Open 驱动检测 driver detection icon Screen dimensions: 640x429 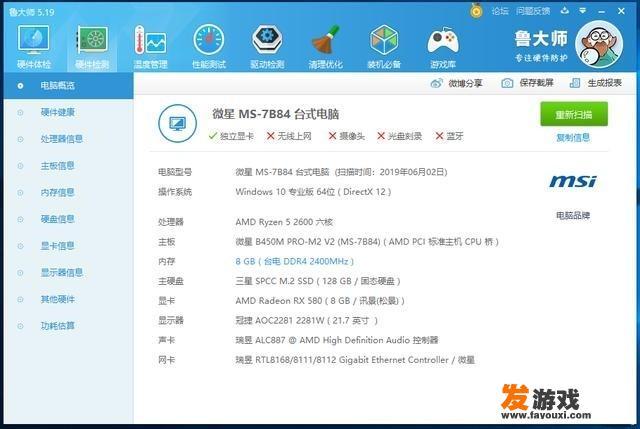click(x=267, y=47)
